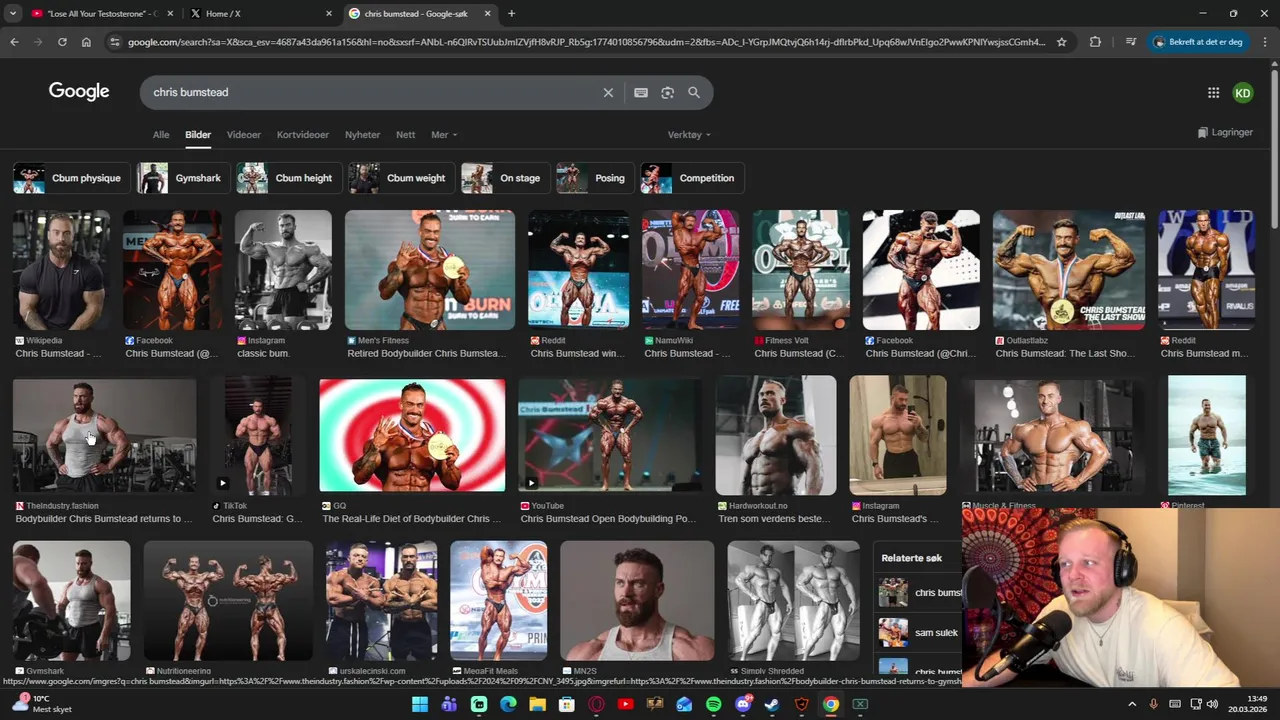Open the Wikipedia Chris Bumstead image
Image resolution: width=1280 pixels, height=720 pixels.
pyautogui.click(x=62, y=270)
